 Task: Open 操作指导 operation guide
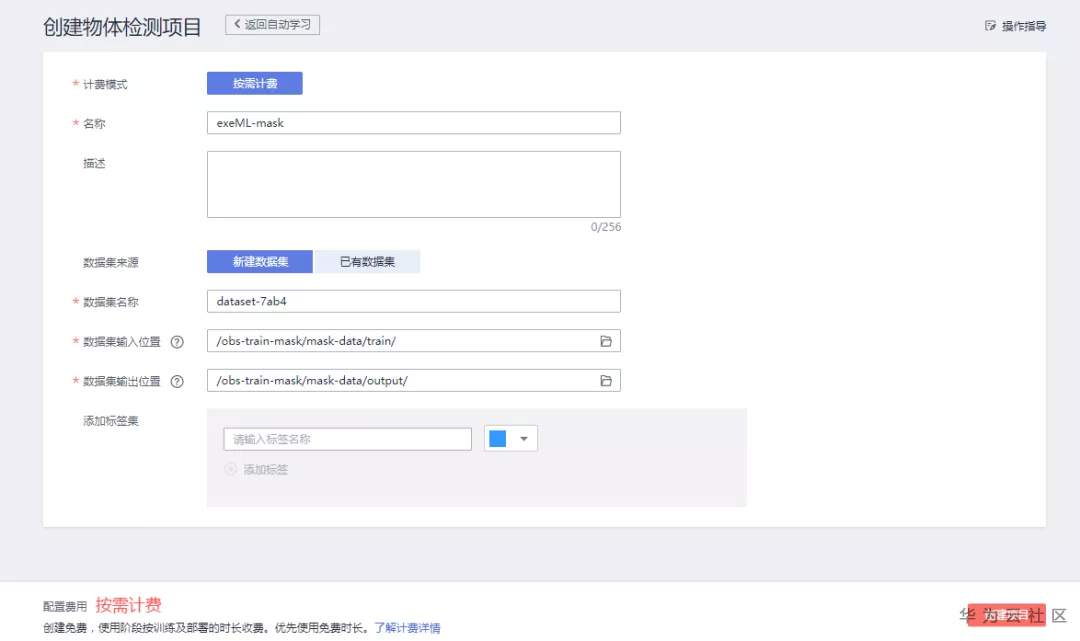click(1015, 26)
